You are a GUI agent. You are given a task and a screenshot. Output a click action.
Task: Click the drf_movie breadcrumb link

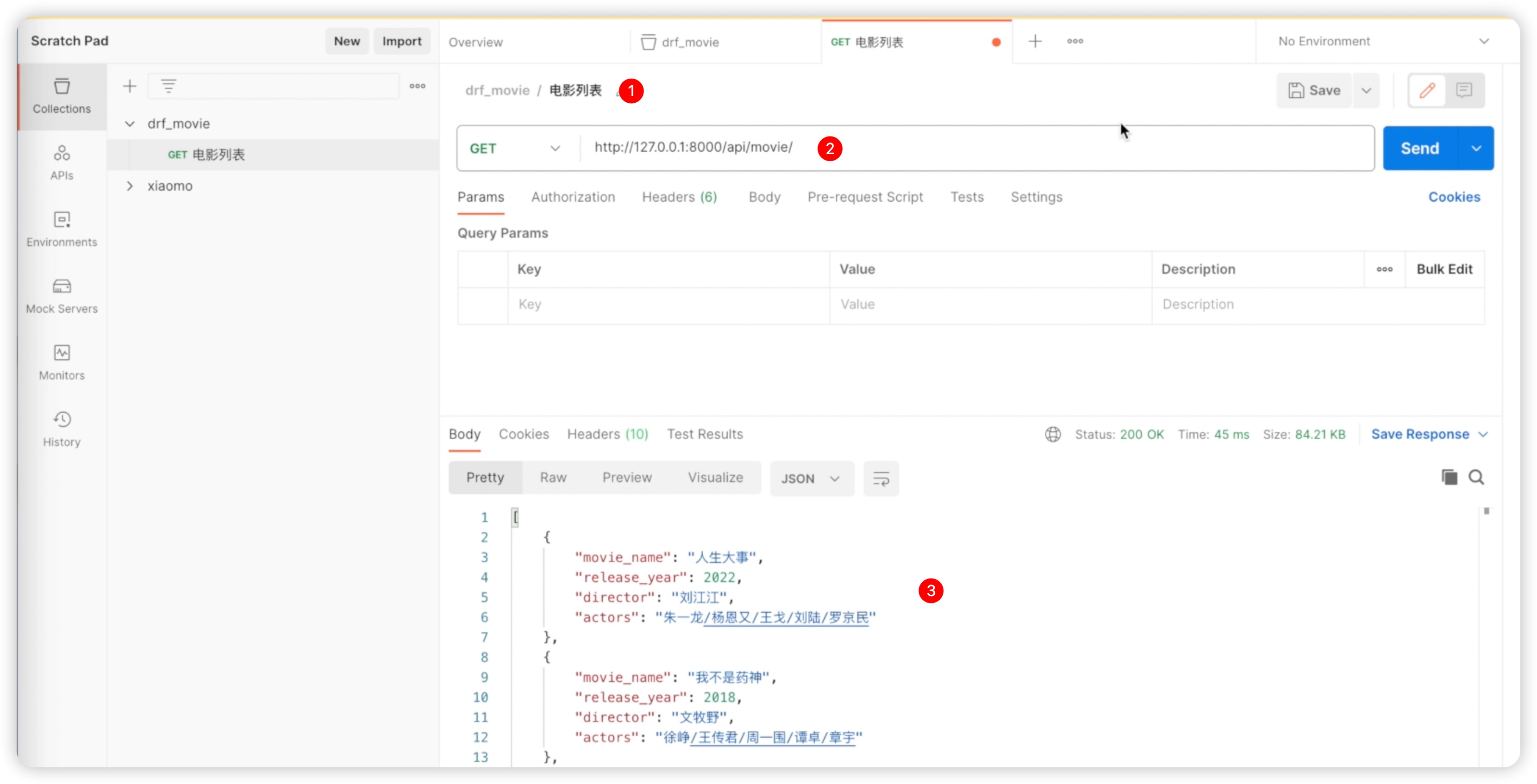pyautogui.click(x=497, y=90)
